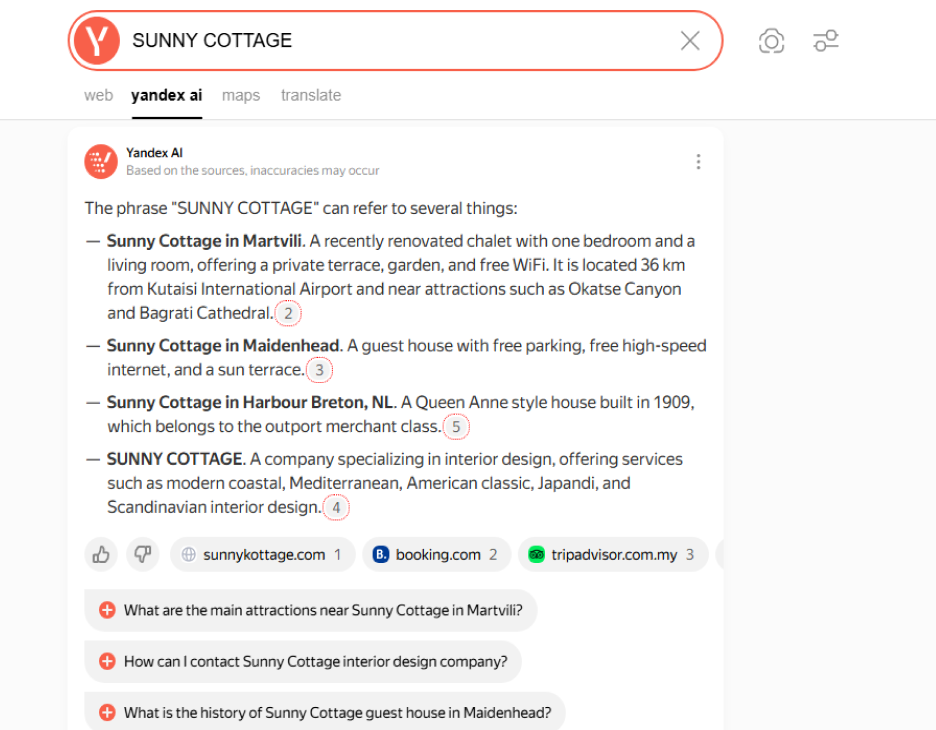Clear the search query with X

[x=690, y=41]
